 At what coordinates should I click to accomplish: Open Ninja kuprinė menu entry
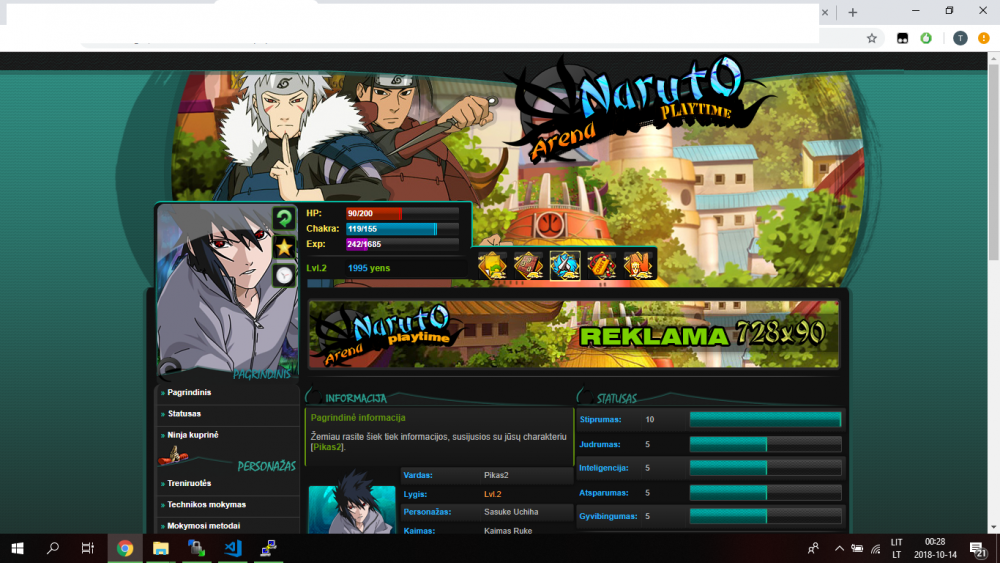(193, 435)
